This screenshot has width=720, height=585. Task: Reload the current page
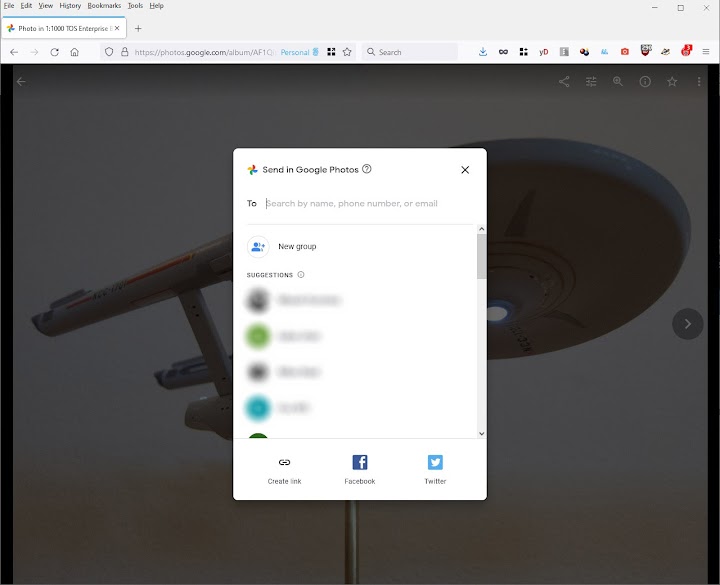coord(54,52)
